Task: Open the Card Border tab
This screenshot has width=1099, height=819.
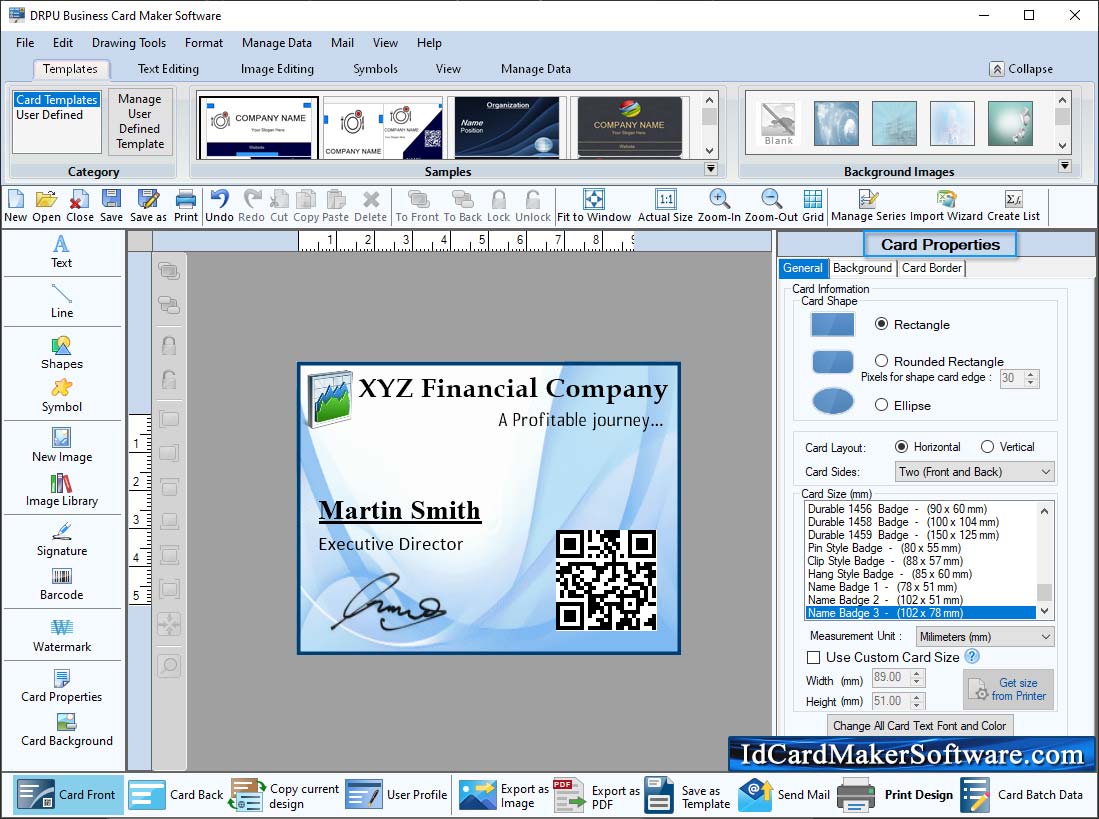Action: pyautogui.click(x=931, y=268)
